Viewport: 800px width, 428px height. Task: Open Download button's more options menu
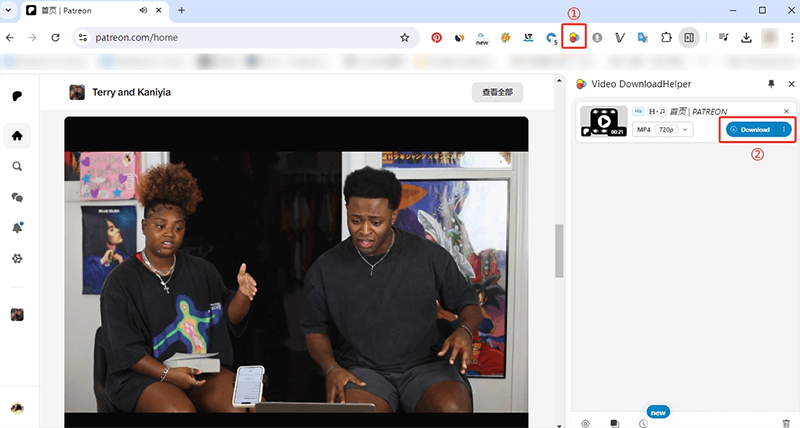coord(784,130)
